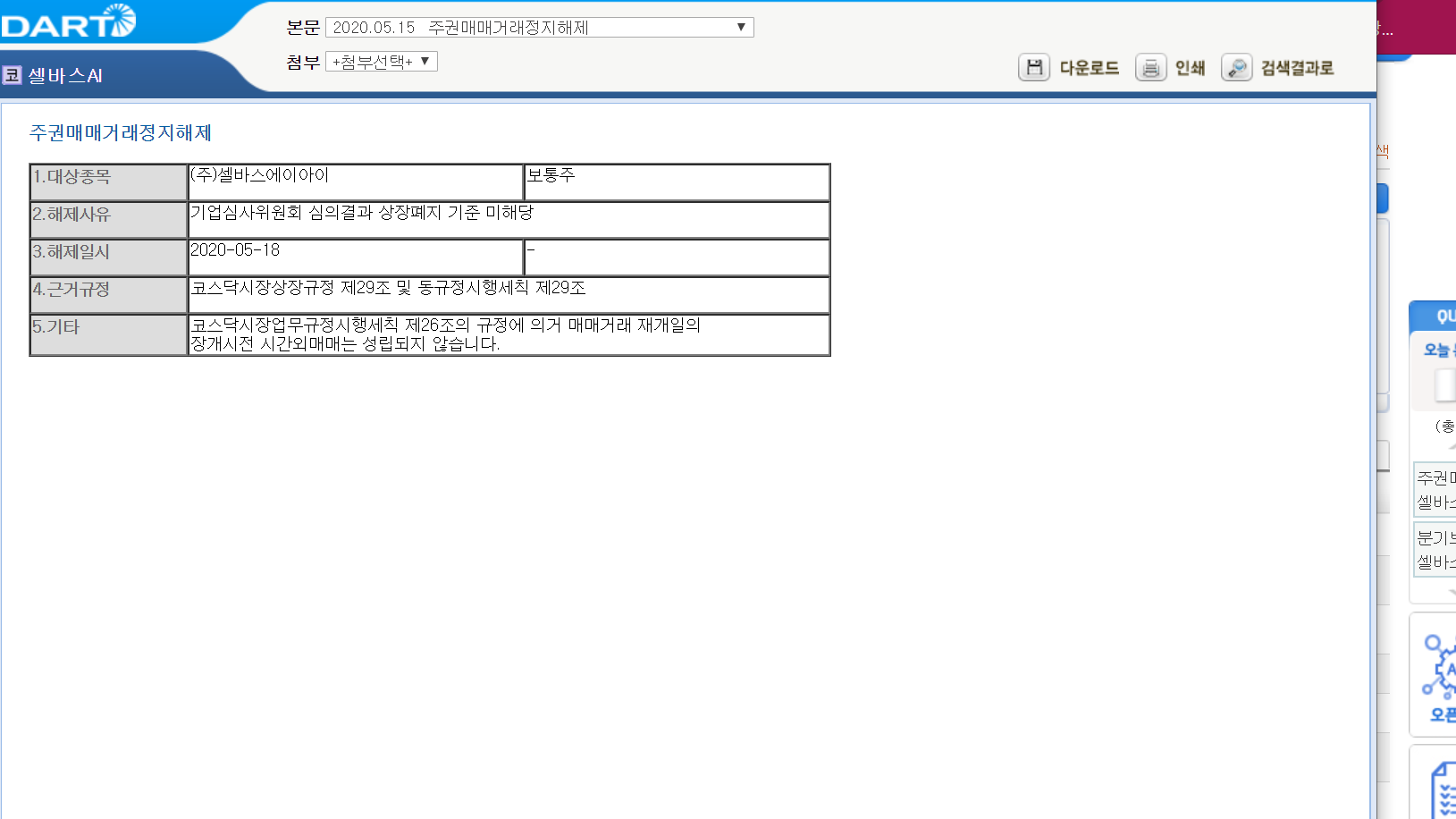This screenshot has height=819, width=1456.
Task: Click the 4.근거규정 label cell
Action: (108, 295)
